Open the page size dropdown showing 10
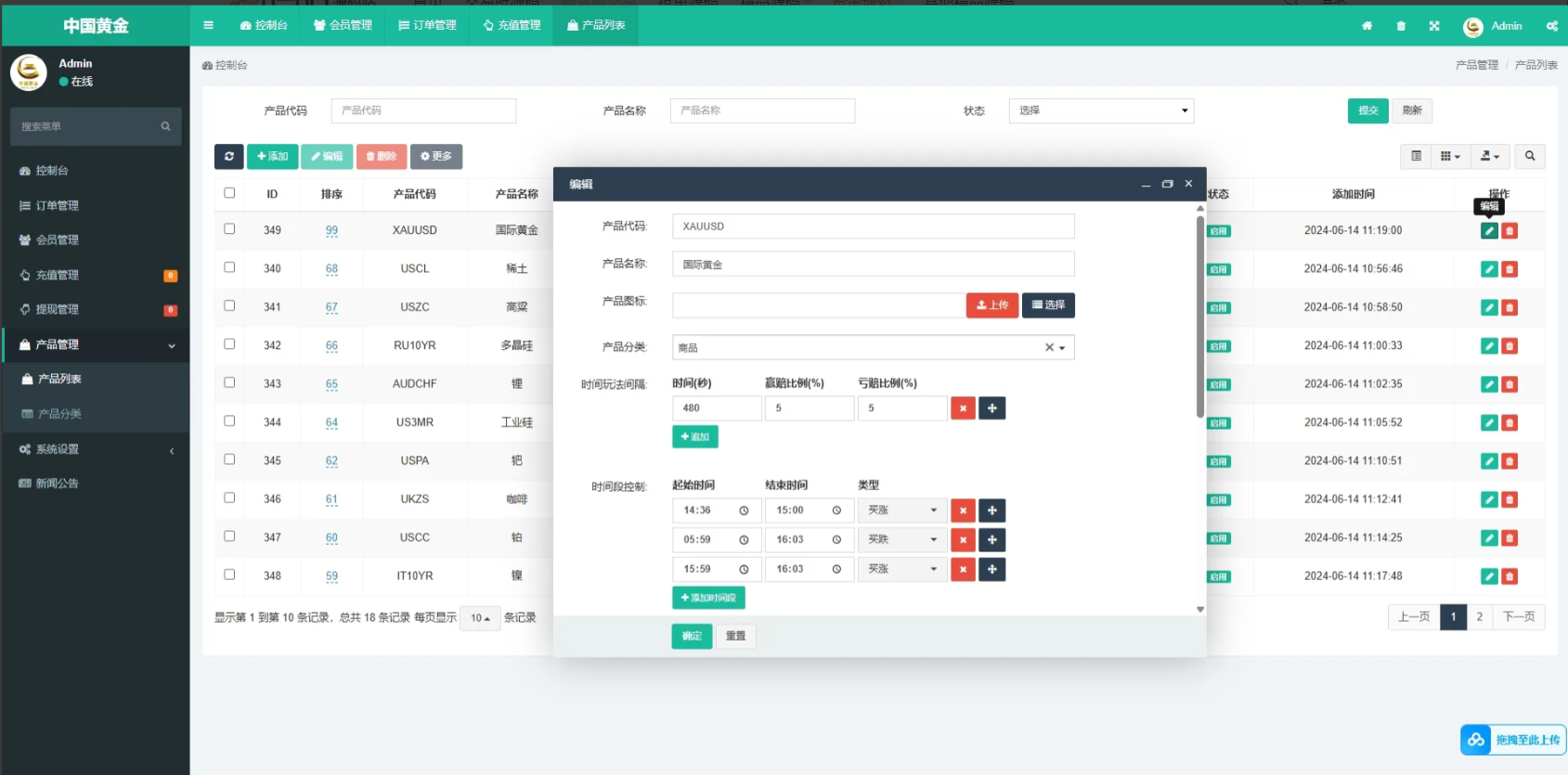This screenshot has height=775, width=1568. click(480, 618)
